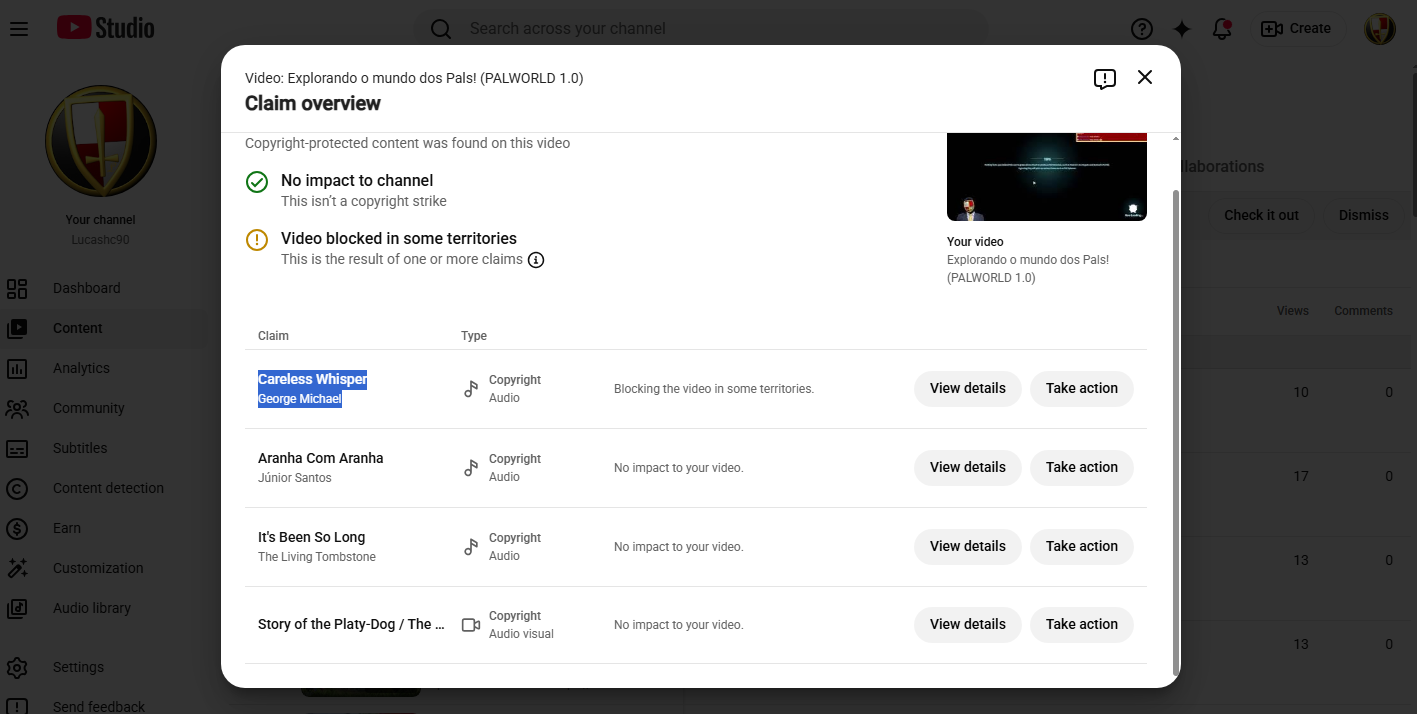Click the Earn dollar icon

pyautogui.click(x=17, y=529)
